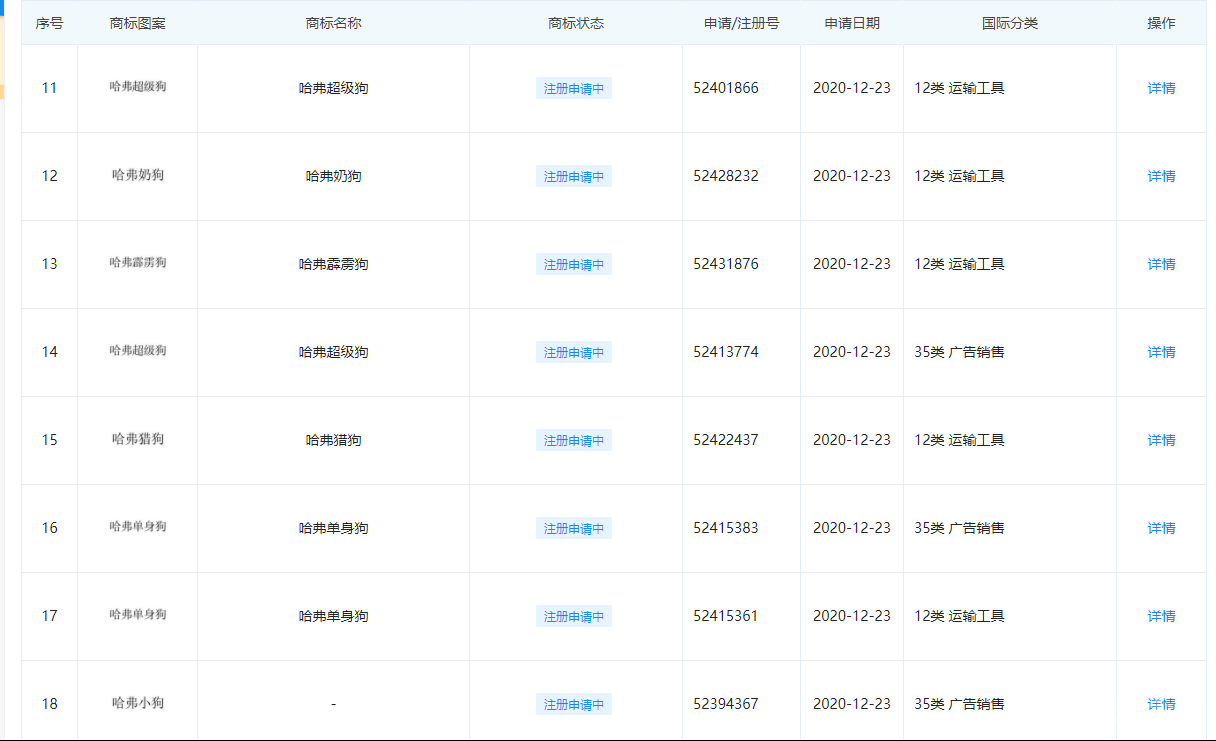Click the 申请日期 column header
Image resolution: width=1216 pixels, height=741 pixels.
tap(852, 23)
